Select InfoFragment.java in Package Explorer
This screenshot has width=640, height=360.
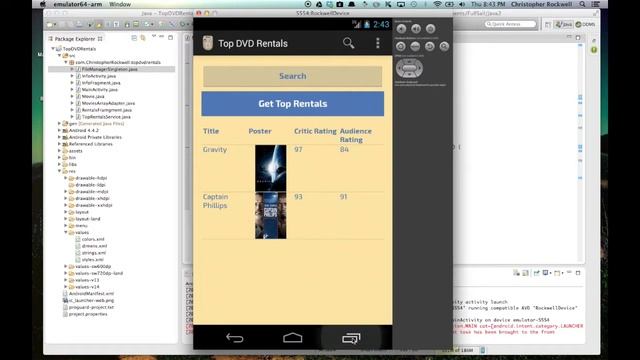coord(101,83)
